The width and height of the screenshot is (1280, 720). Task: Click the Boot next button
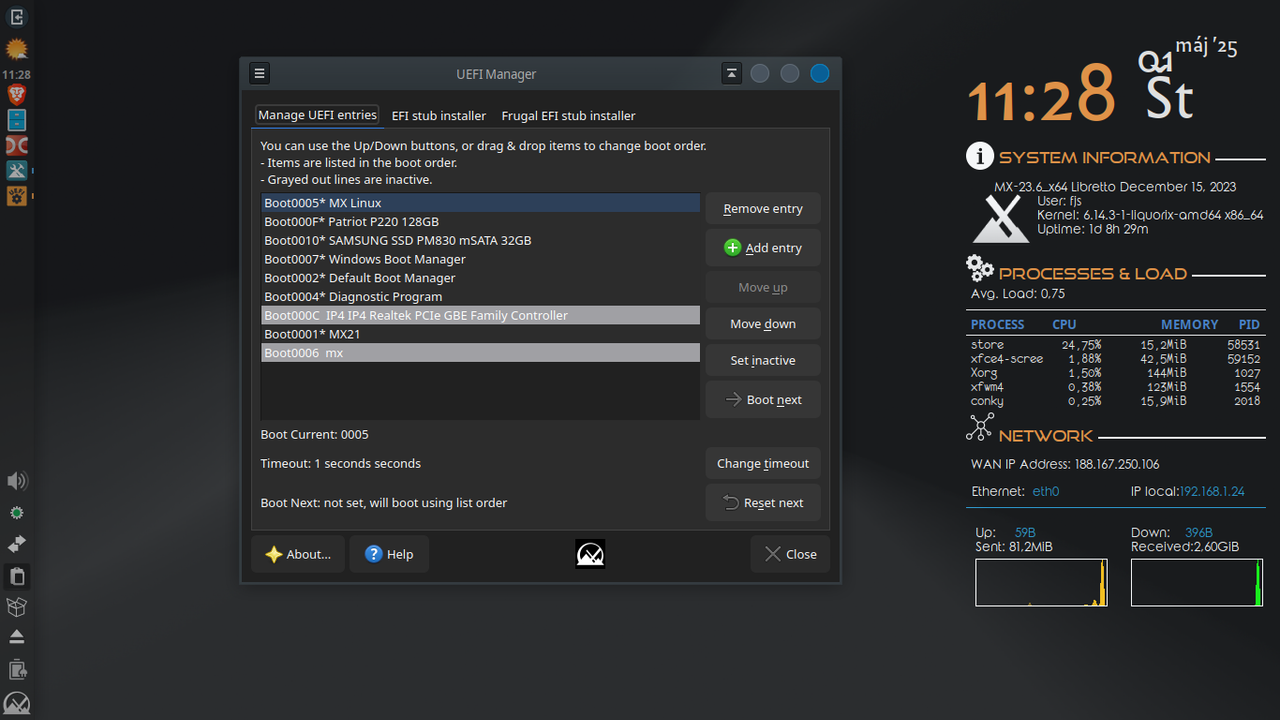tap(763, 399)
